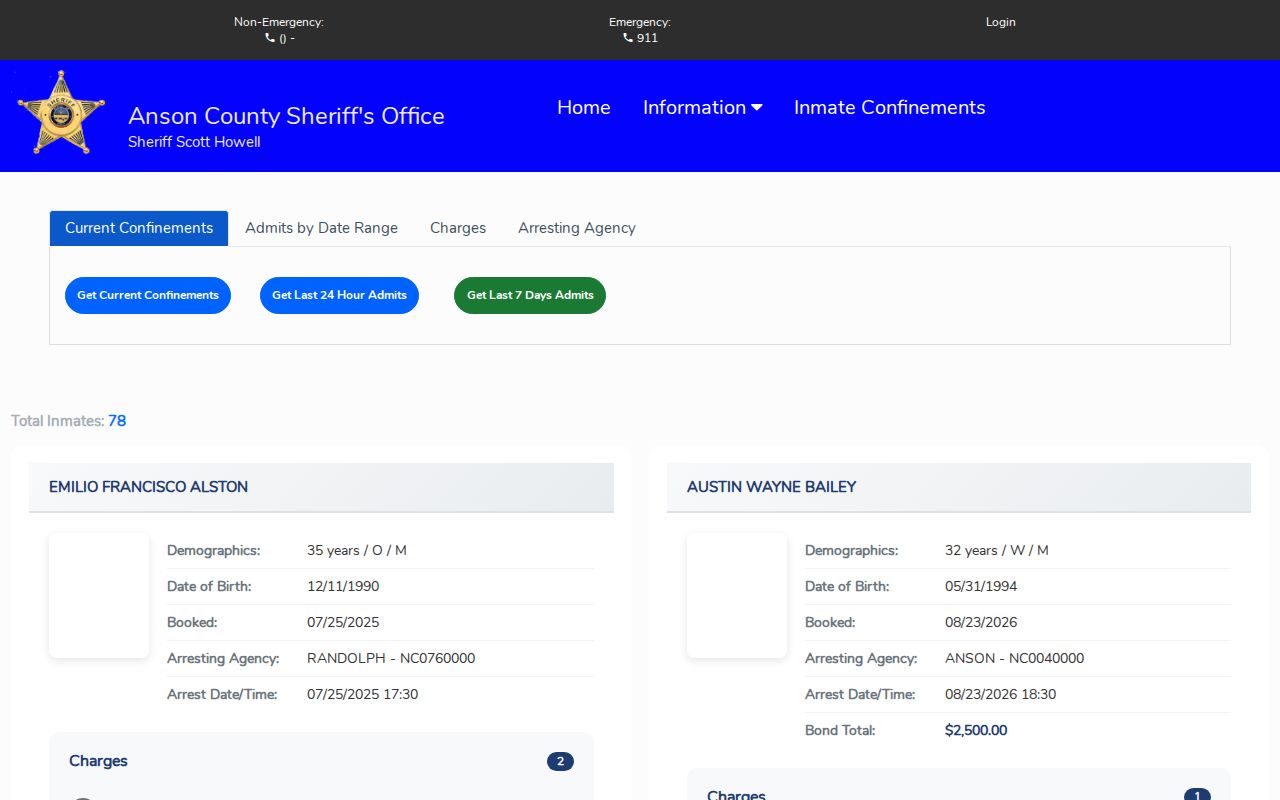Screen dimensions: 1280x800
Task: Click the non-emergency phone icon
Action: click(270, 38)
